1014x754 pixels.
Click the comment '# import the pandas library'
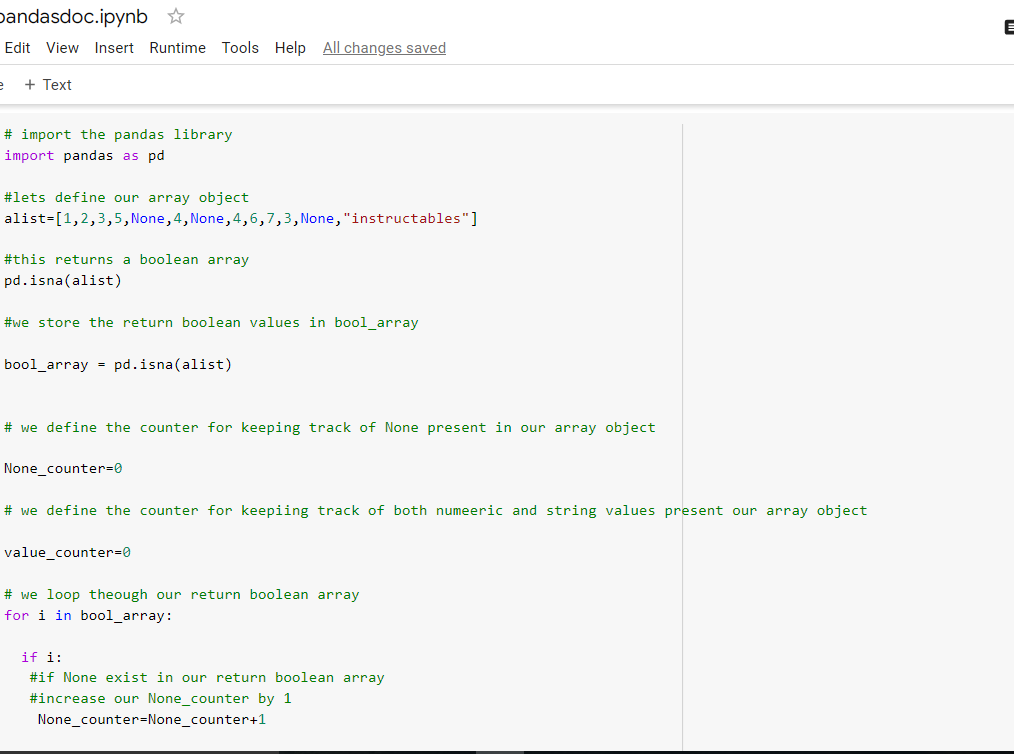click(118, 135)
